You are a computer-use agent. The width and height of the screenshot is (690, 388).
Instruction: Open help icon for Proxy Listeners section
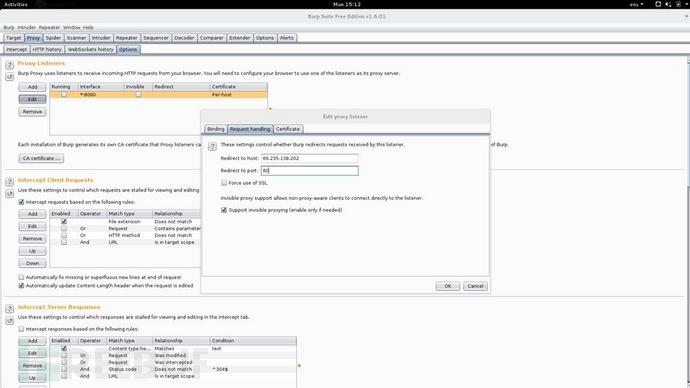click(x=10, y=65)
